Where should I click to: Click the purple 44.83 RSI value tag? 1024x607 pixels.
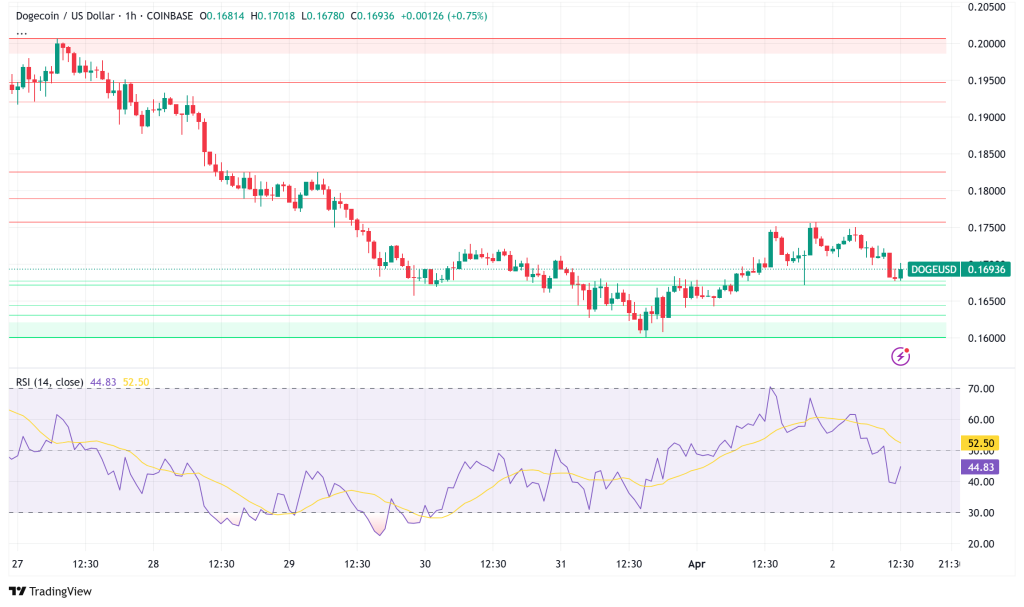980,467
